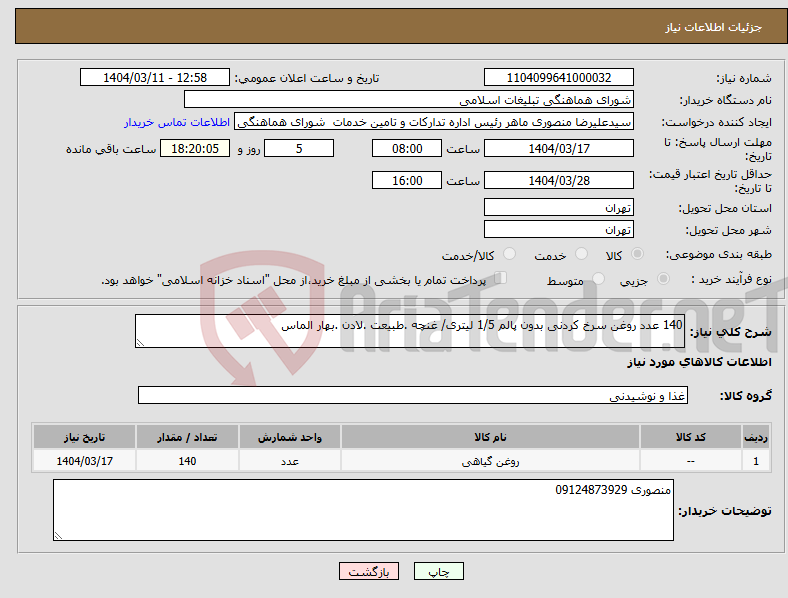
Task: Click the general description text area
Action: pyautogui.click(x=410, y=331)
